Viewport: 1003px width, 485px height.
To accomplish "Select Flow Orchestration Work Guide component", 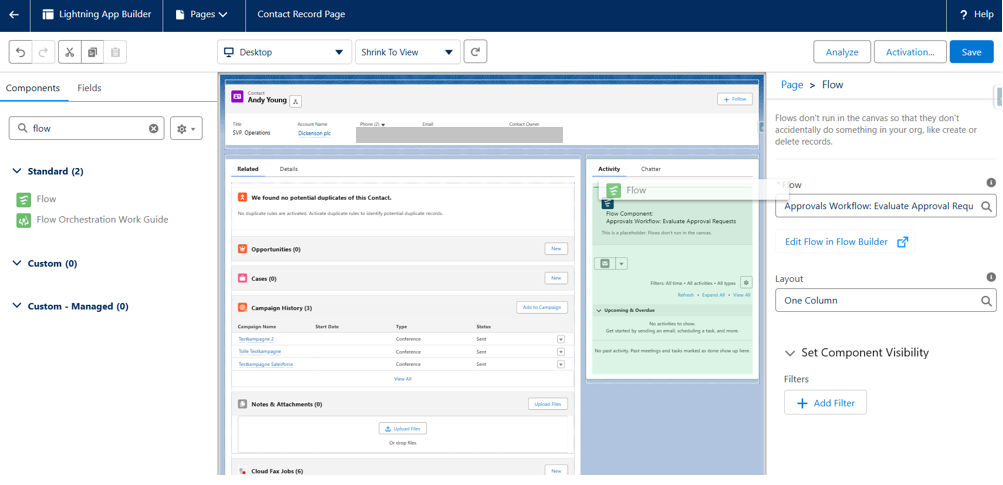I will coord(101,220).
